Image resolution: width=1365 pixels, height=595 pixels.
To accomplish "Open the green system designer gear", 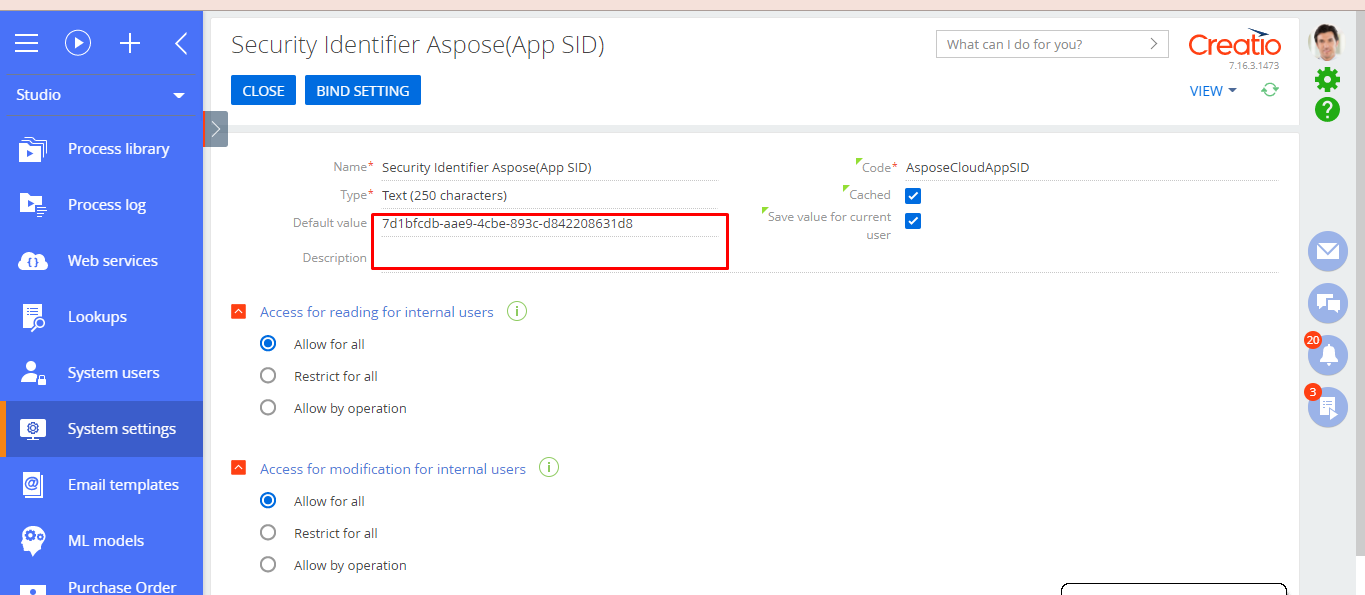I will [1327, 79].
